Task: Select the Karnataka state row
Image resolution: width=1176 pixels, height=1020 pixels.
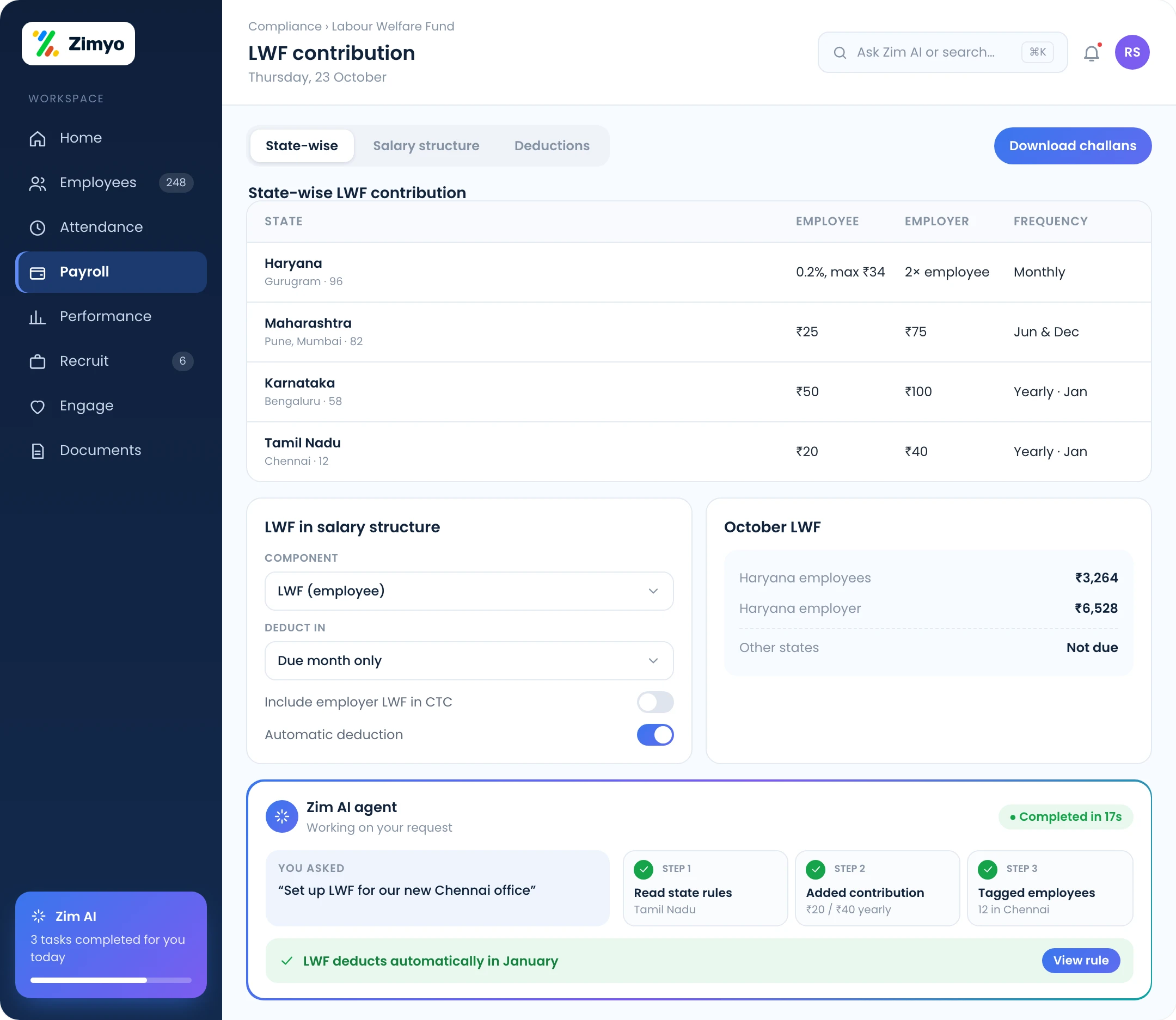Action: (699, 392)
